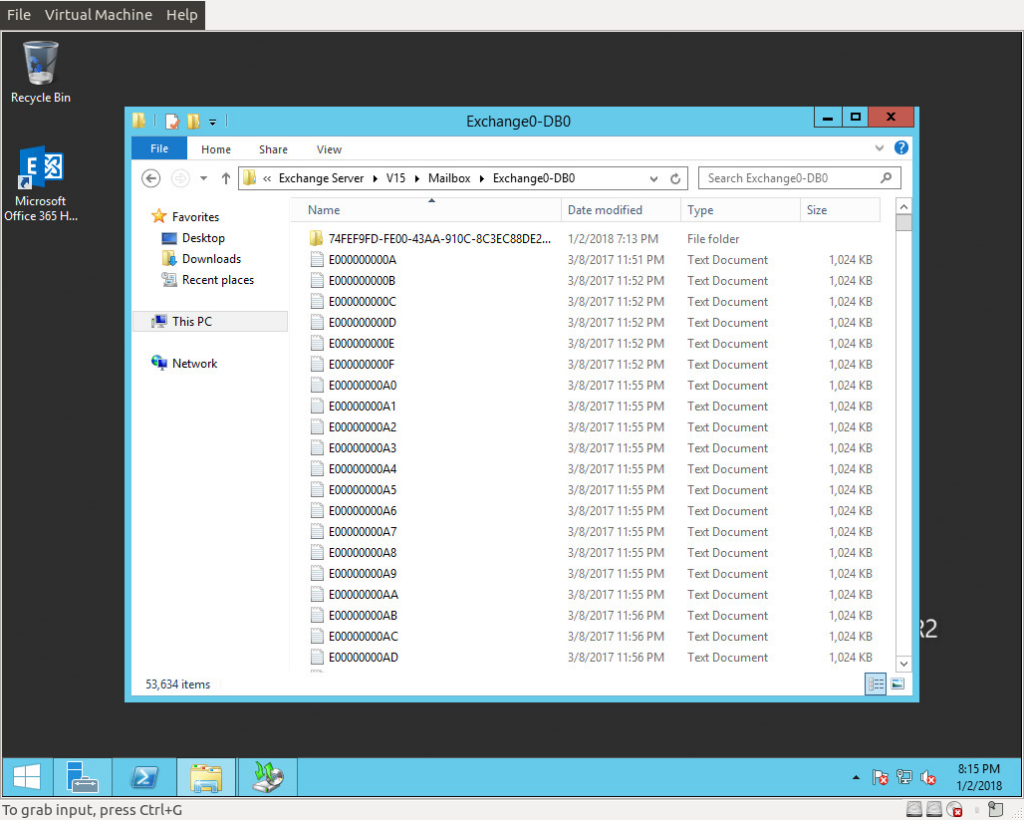The width and height of the screenshot is (1024, 820).
Task: Open the Customize Quick Access Toolbar dropdown
Action: click(212, 122)
